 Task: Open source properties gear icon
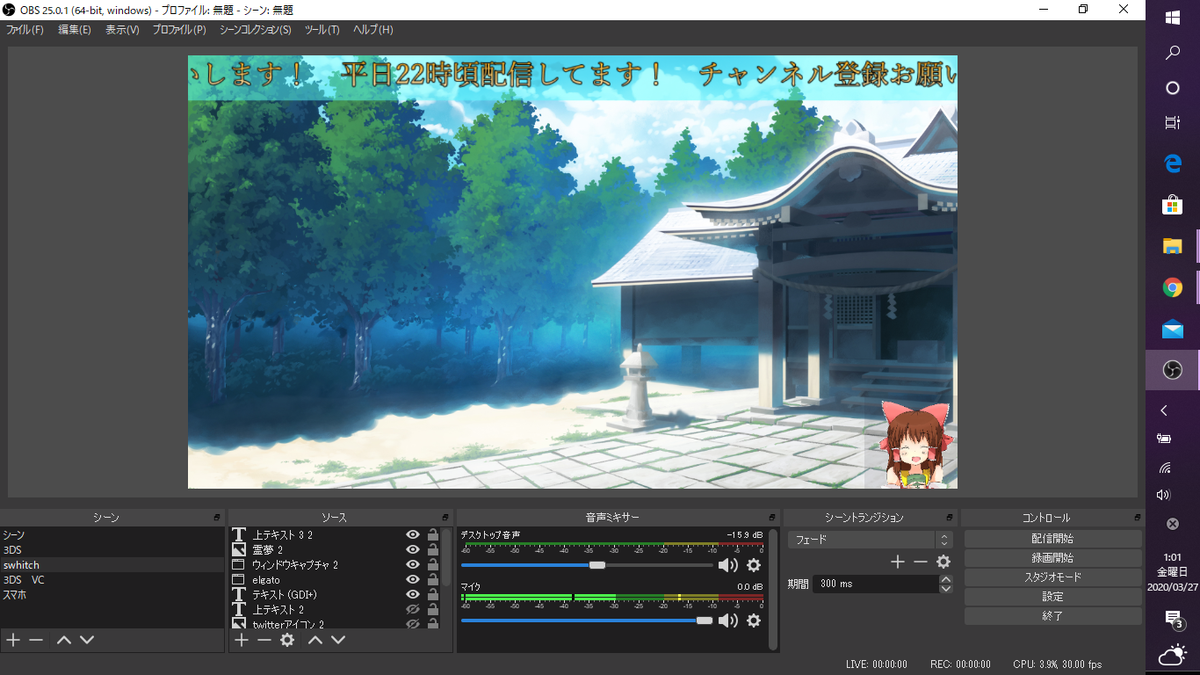pyautogui.click(x=287, y=640)
